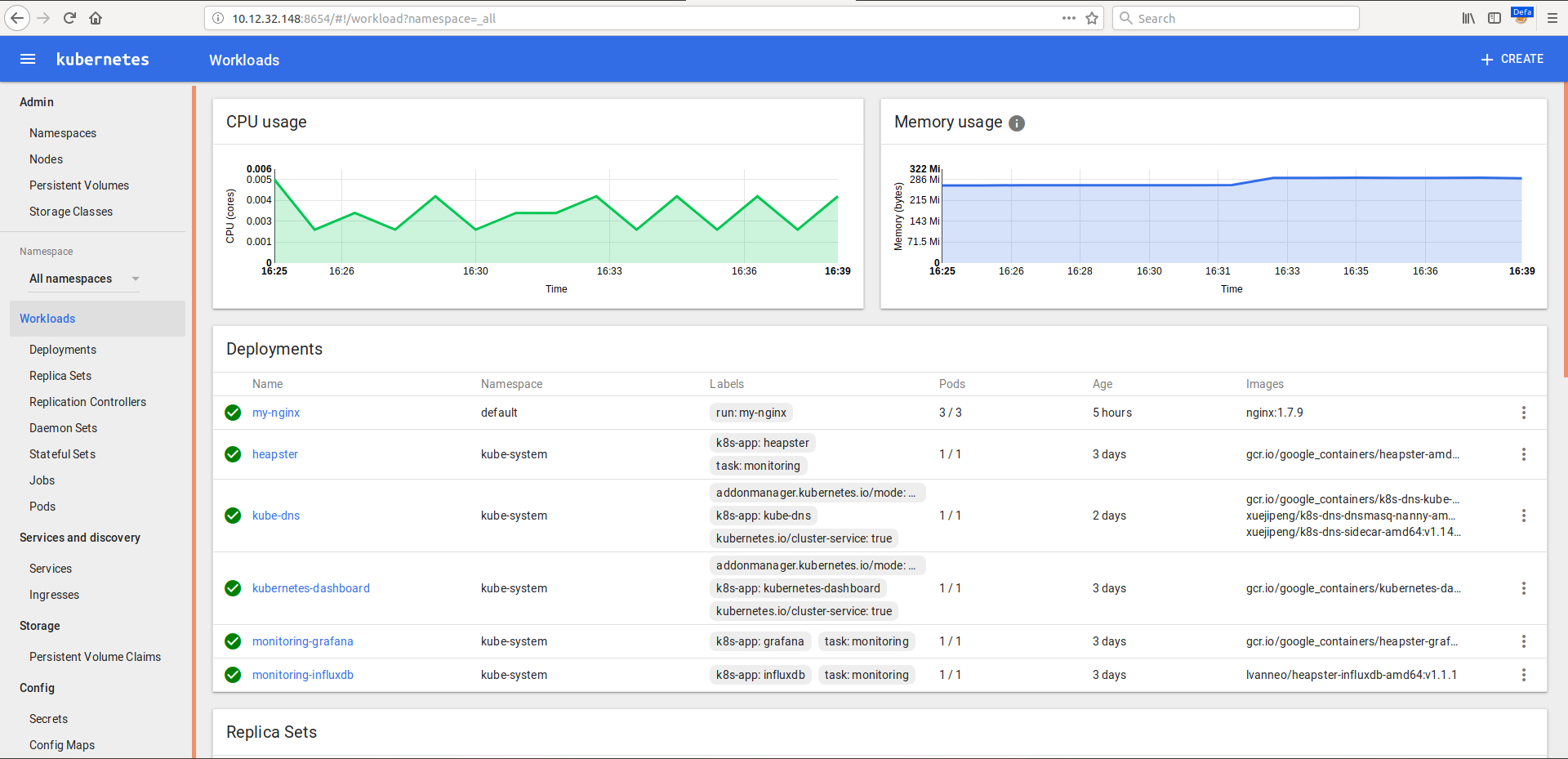Open the monitoring-influxdb deployment link
Image resolution: width=1568 pixels, height=759 pixels.
303,675
